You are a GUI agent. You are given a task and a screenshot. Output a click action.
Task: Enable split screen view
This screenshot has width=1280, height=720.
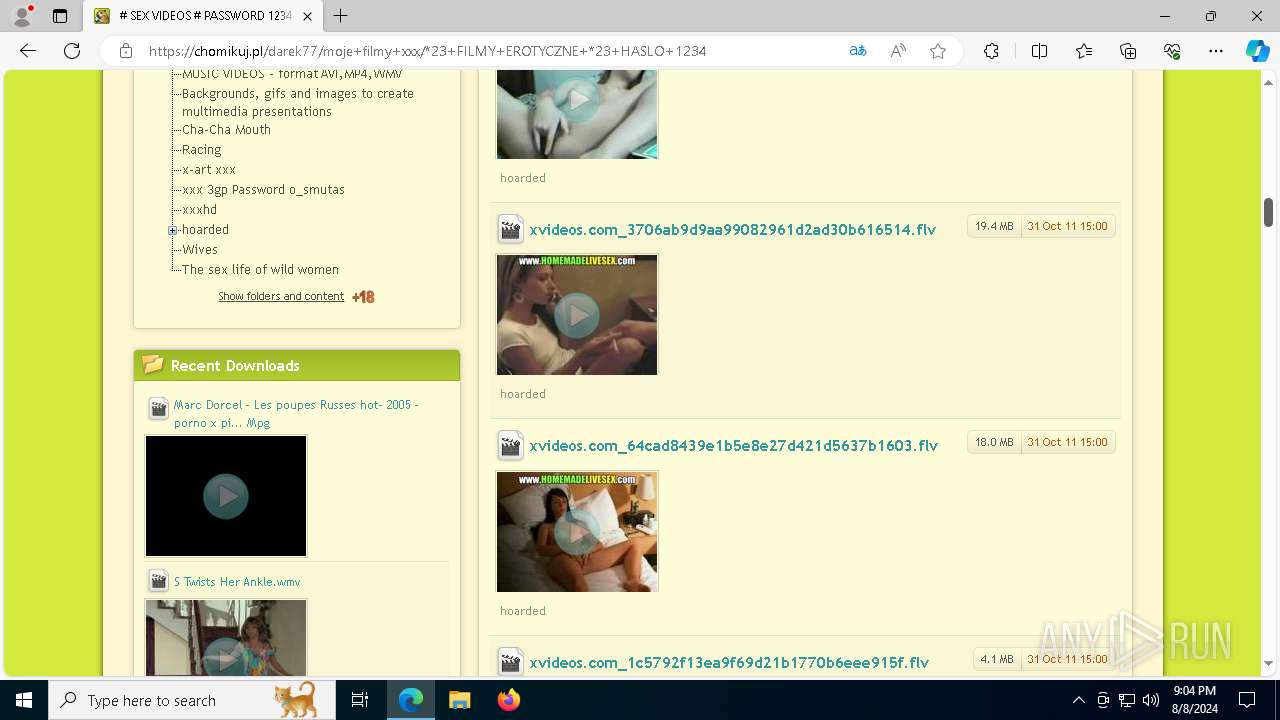point(1039,51)
